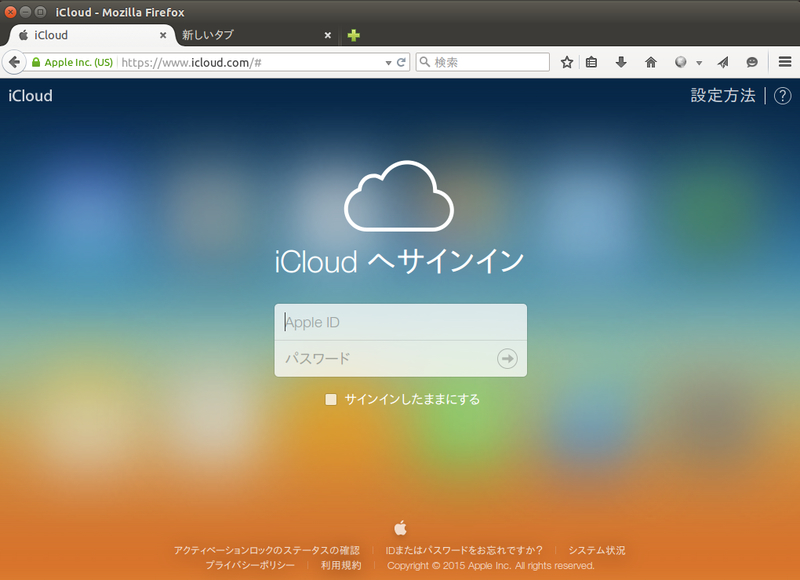Reload the page with the refresh icon
Viewport: 800px width, 580px height.
[x=401, y=62]
